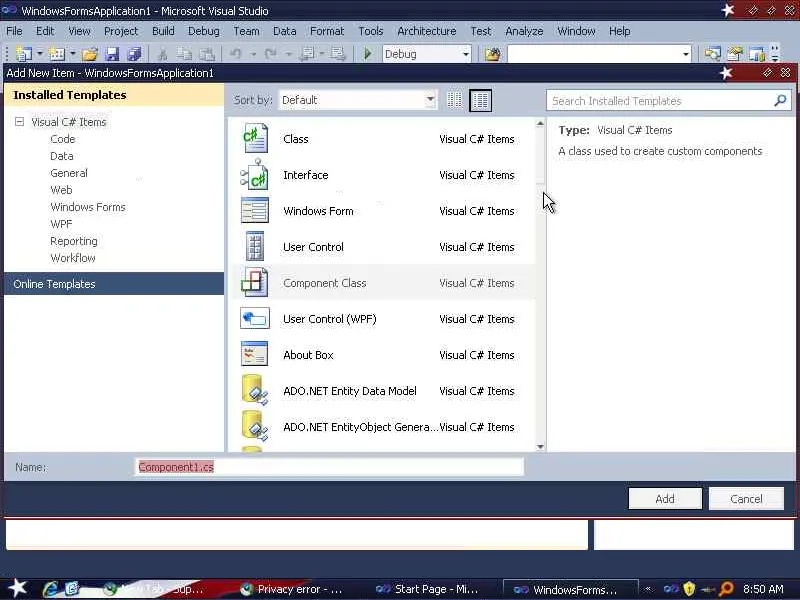This screenshot has width=800, height=600.
Task: Open the Properties Window toolbar icon
Action: [x=735, y=54]
